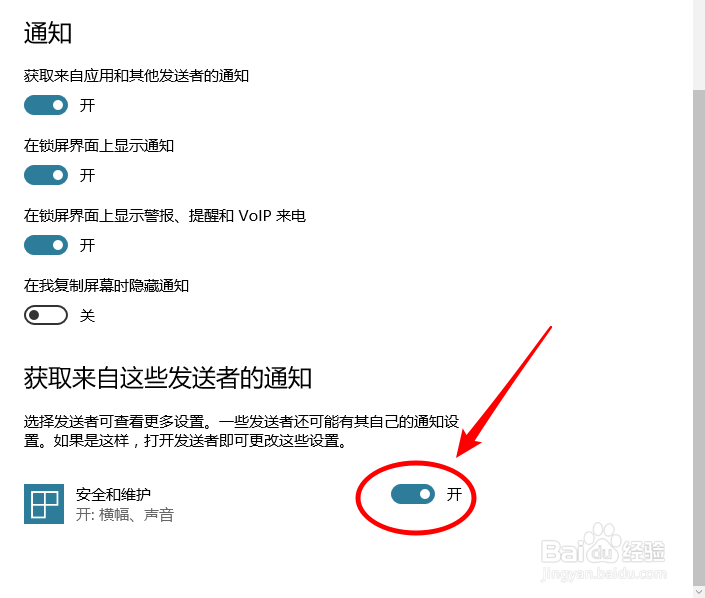Select the 获取来自这些发送者的通知 heading

(168, 378)
